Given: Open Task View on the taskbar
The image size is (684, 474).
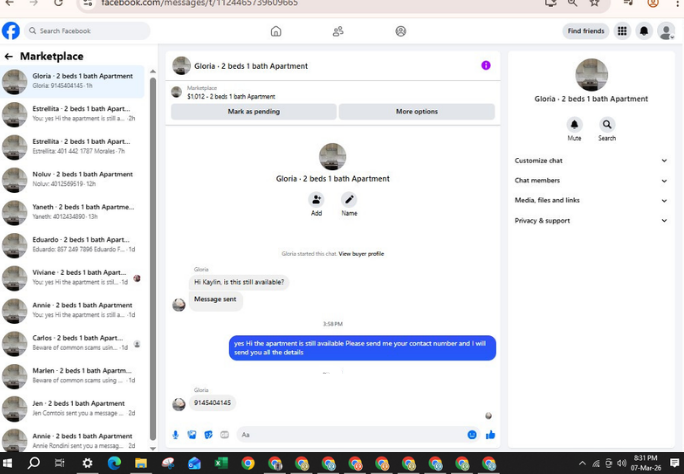Looking at the screenshot, I should coord(60,463).
